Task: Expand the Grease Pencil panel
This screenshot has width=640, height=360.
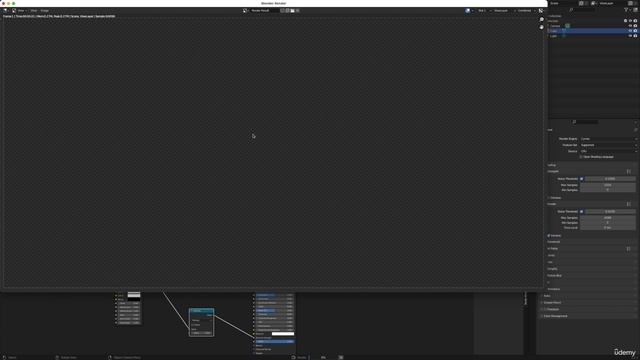Action: tap(552, 302)
